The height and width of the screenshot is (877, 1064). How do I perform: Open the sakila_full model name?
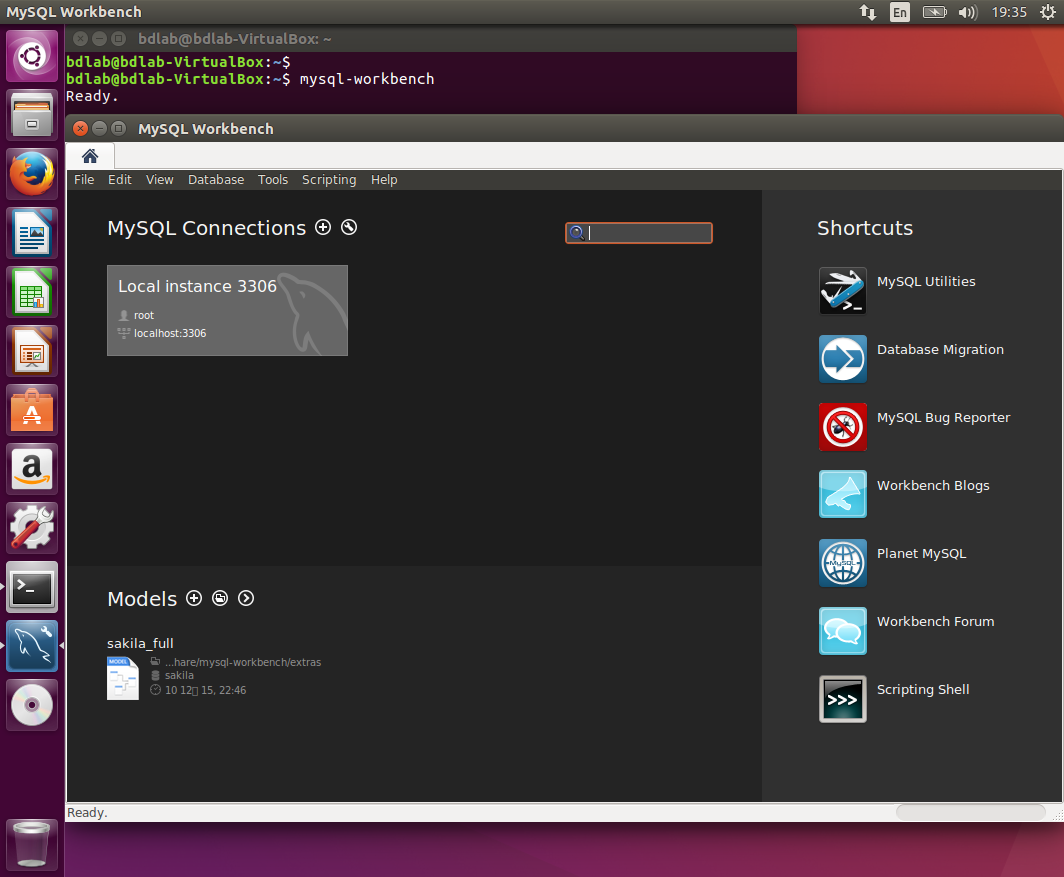[140, 643]
